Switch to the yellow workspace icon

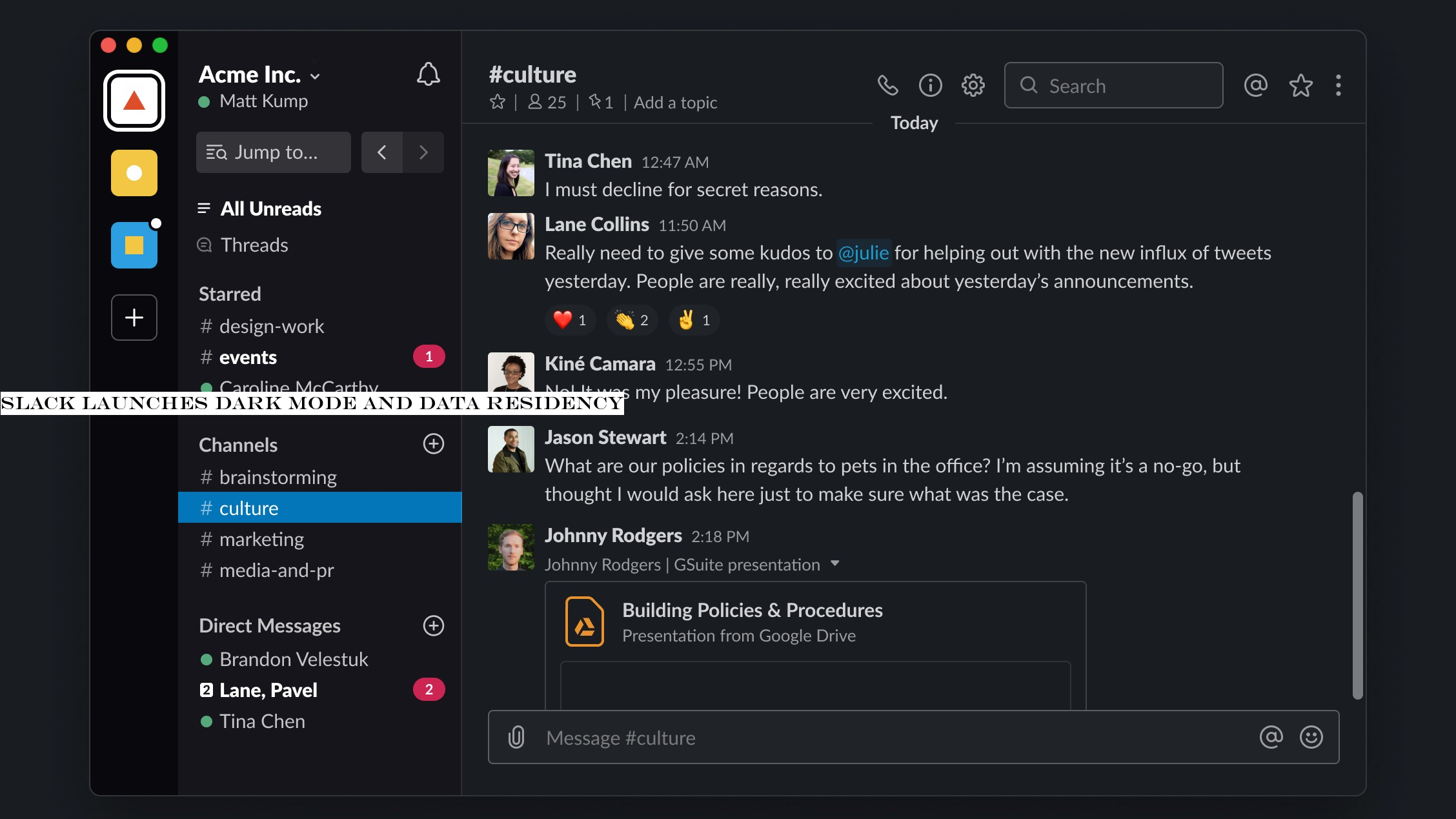click(x=134, y=173)
